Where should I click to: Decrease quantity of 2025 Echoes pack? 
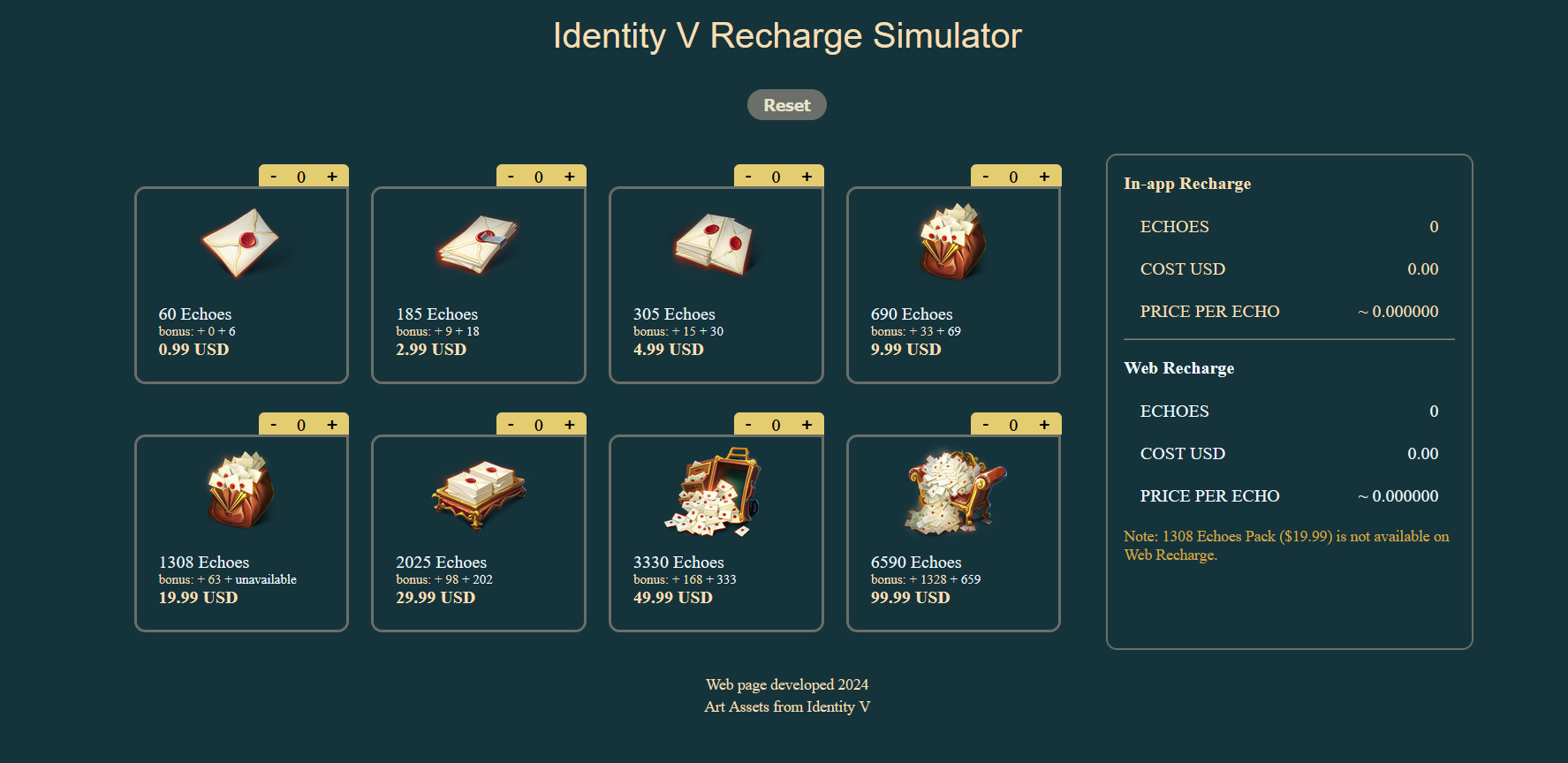(511, 425)
